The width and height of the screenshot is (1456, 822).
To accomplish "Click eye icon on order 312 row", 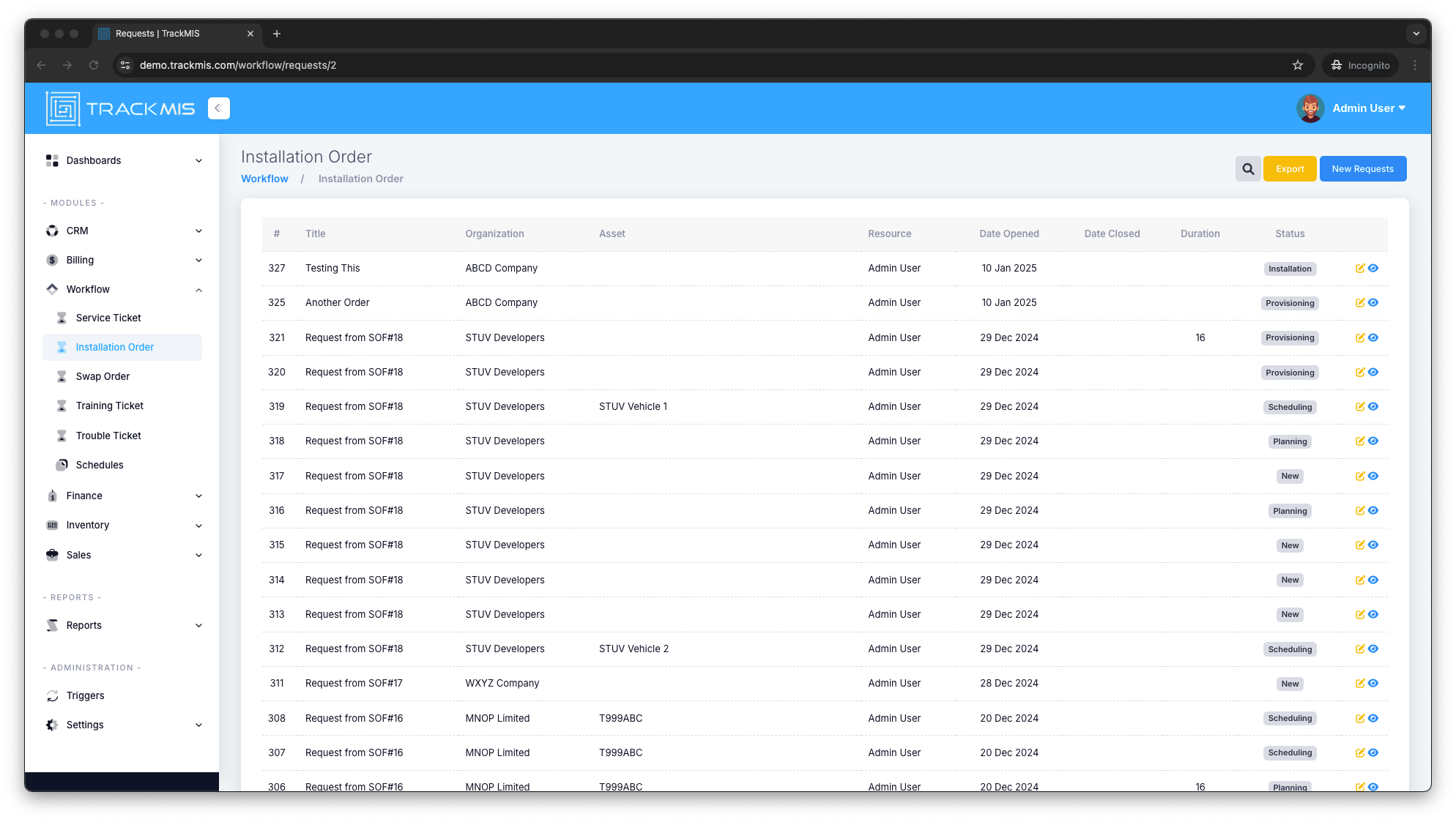I will 1373,649.
